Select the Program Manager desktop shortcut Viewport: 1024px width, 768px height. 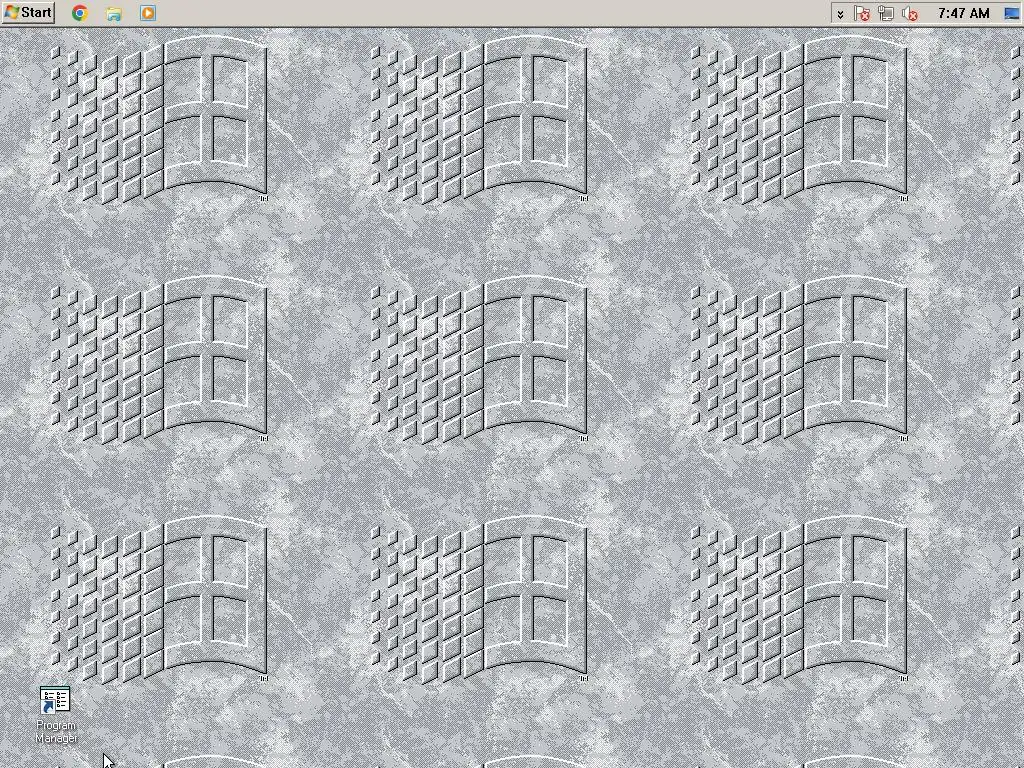point(56,714)
